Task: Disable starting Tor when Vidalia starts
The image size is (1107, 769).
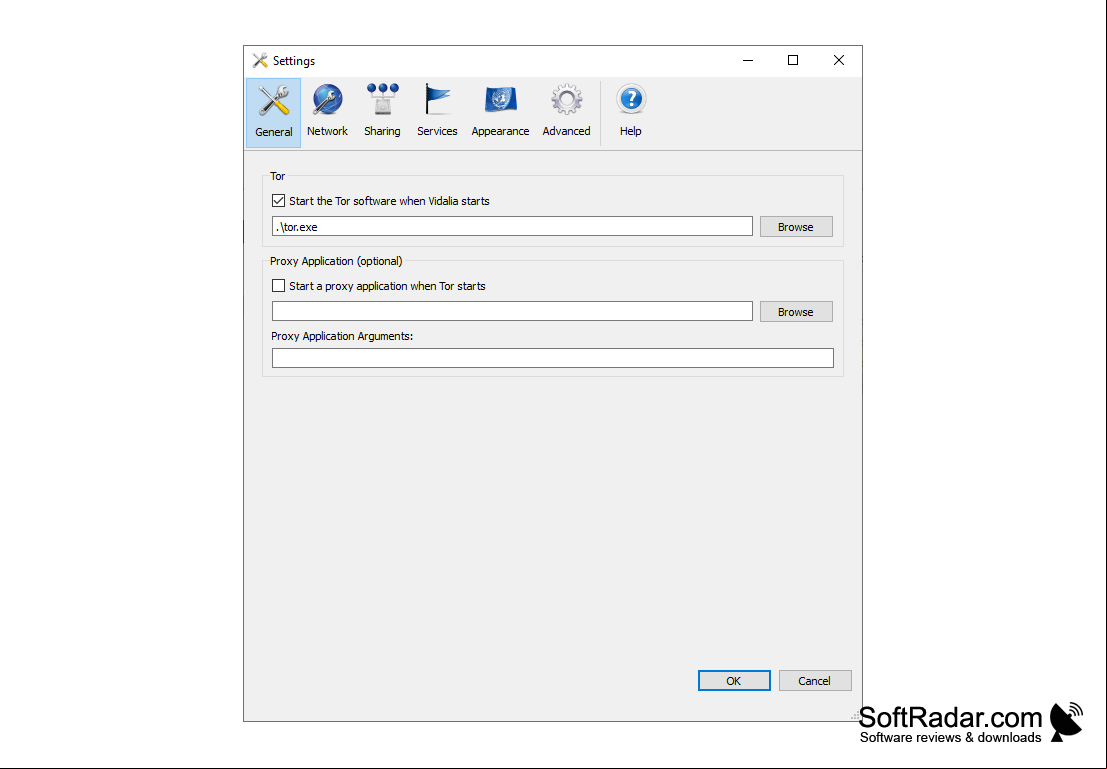Action: click(279, 201)
